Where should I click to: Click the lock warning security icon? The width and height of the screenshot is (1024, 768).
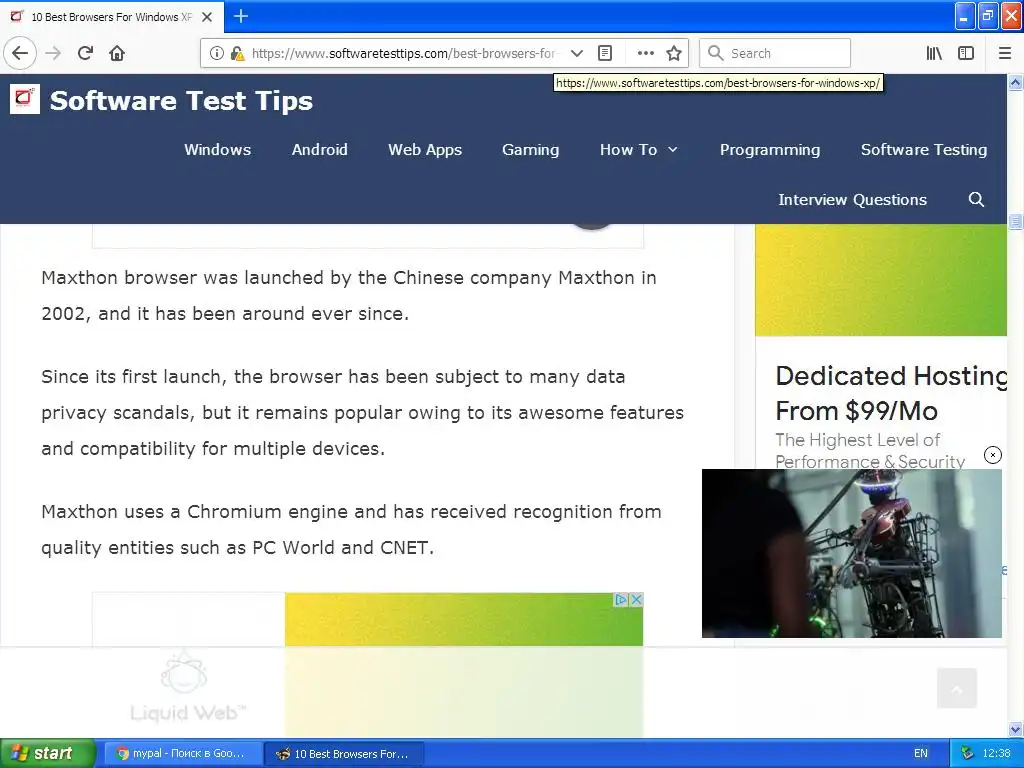236,54
